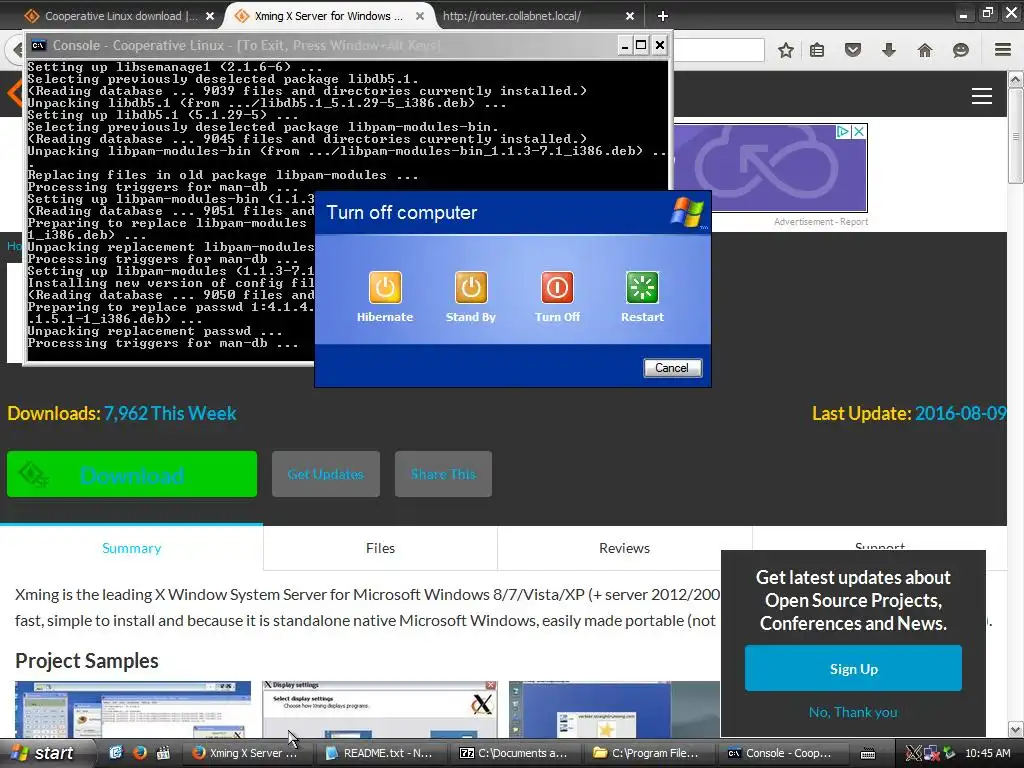Click the Internet Explorer quick launch icon

pyautogui.click(x=116, y=753)
